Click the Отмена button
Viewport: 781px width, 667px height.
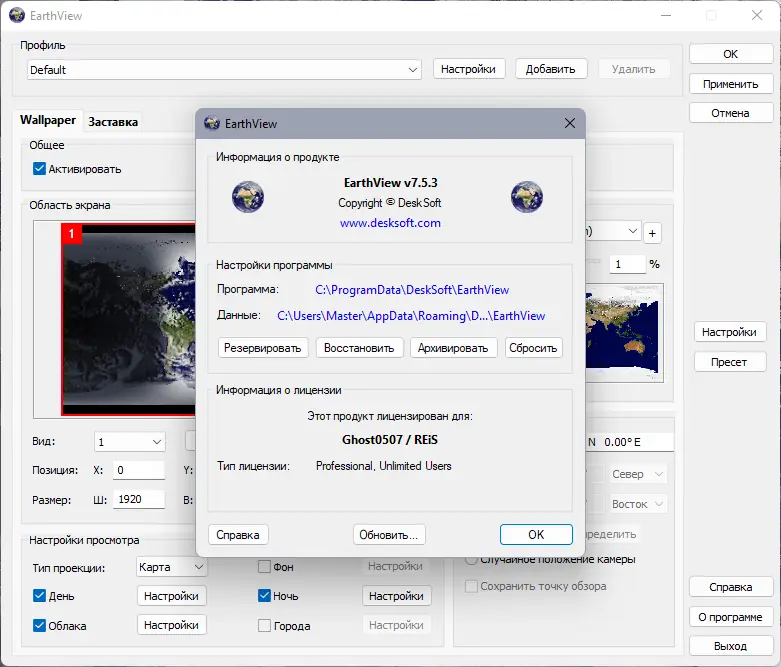[730, 113]
